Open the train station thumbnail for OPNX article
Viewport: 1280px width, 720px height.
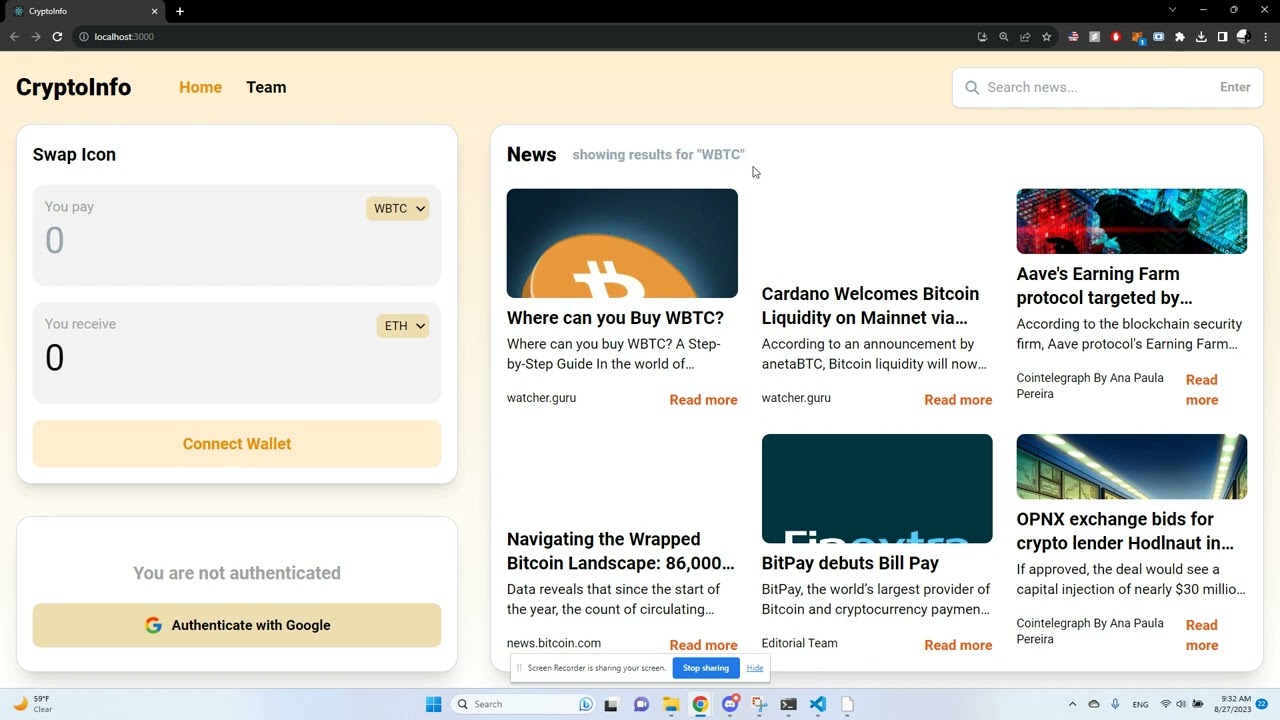[1132, 466]
